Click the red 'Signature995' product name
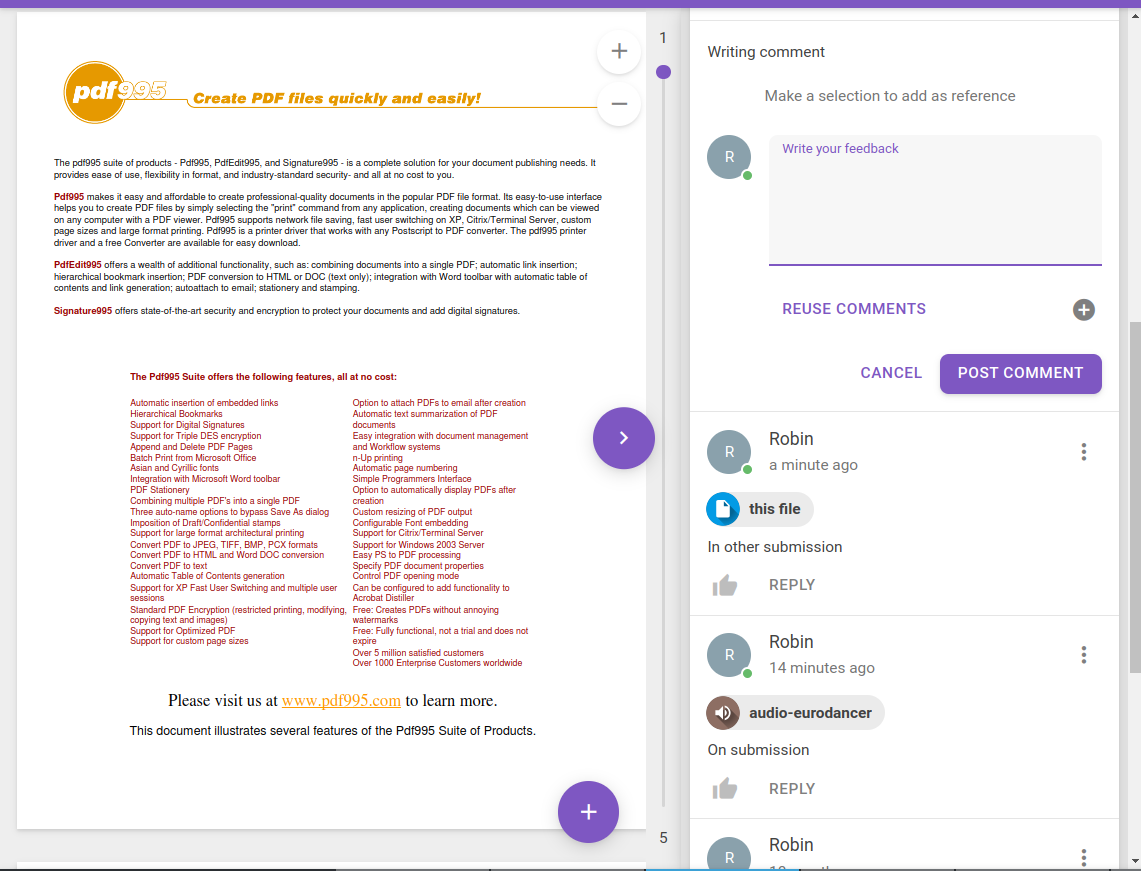Viewport: 1141px width, 871px height. coord(83,311)
